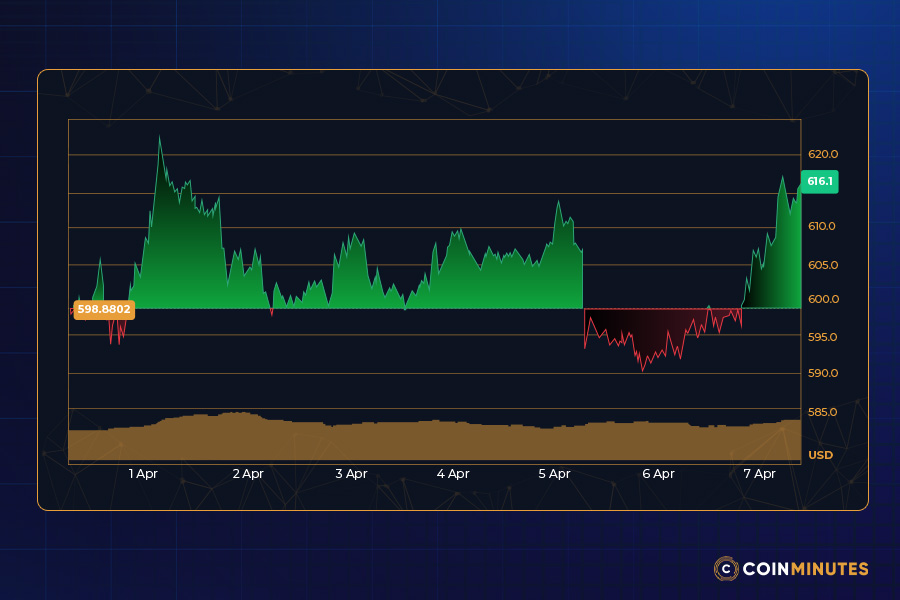Click the 610.0 price axis label

tap(822, 227)
